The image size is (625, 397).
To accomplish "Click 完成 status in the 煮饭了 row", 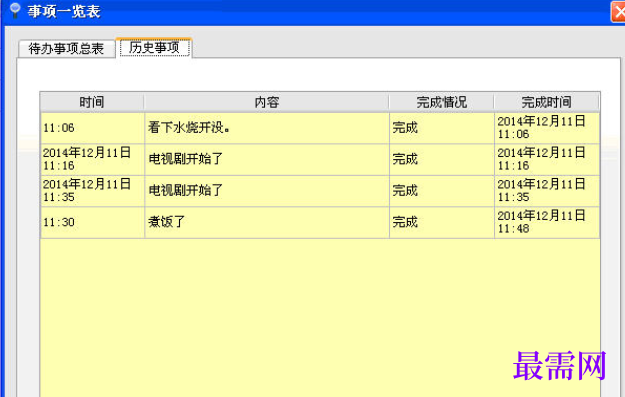I will [x=442, y=222].
